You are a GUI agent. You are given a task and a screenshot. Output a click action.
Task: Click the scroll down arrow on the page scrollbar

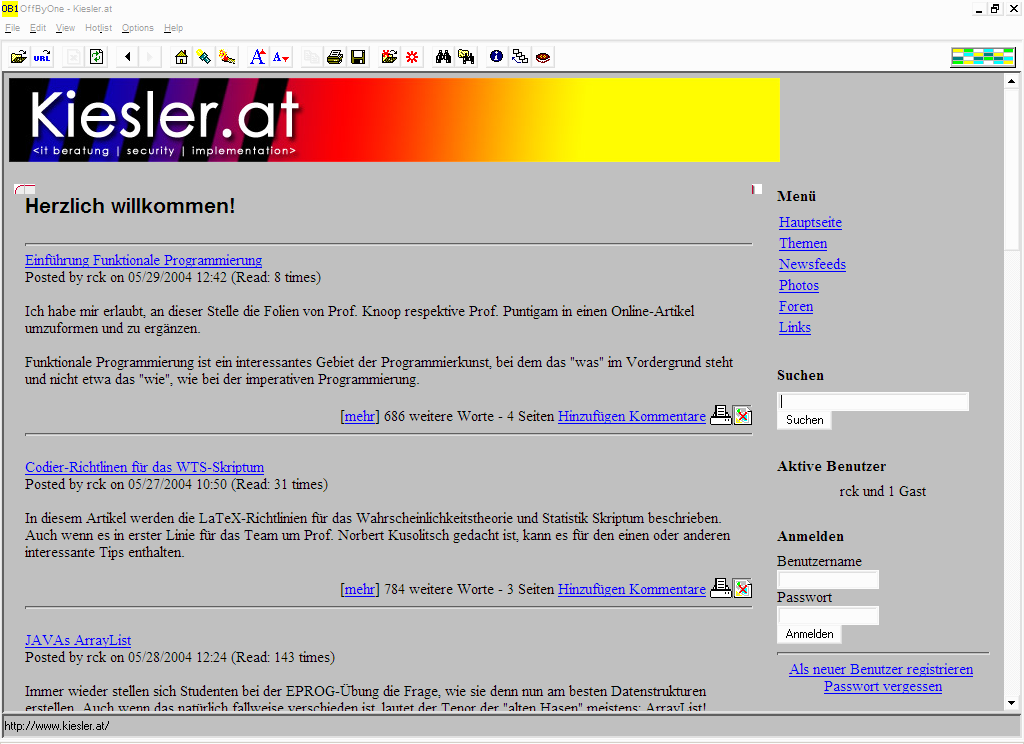tap(1011, 703)
